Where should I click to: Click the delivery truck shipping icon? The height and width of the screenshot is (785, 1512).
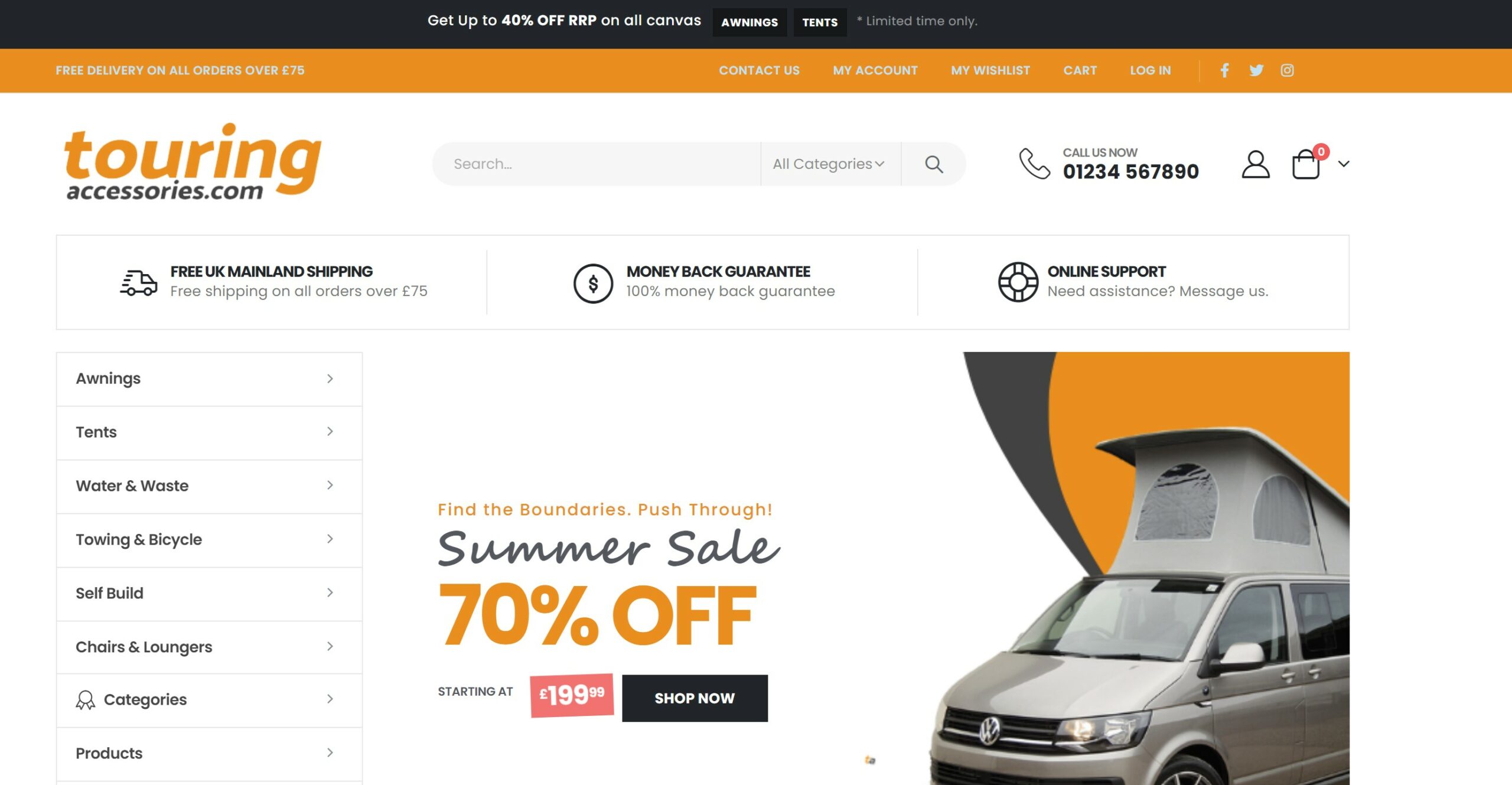click(x=139, y=282)
